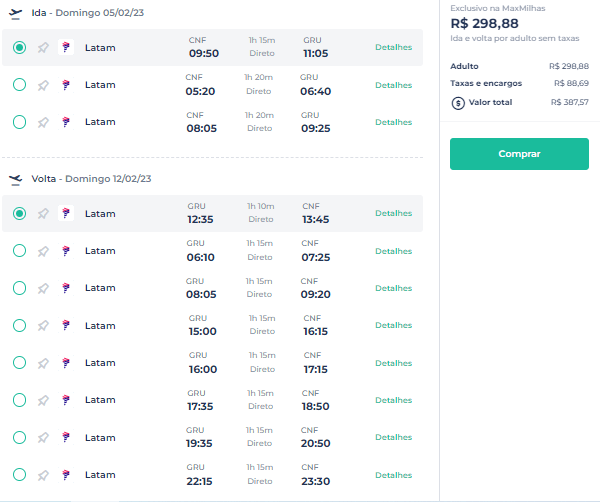Select the 08:05 to 09:25 outbound flight
600x502 pixels.
(x=20, y=122)
